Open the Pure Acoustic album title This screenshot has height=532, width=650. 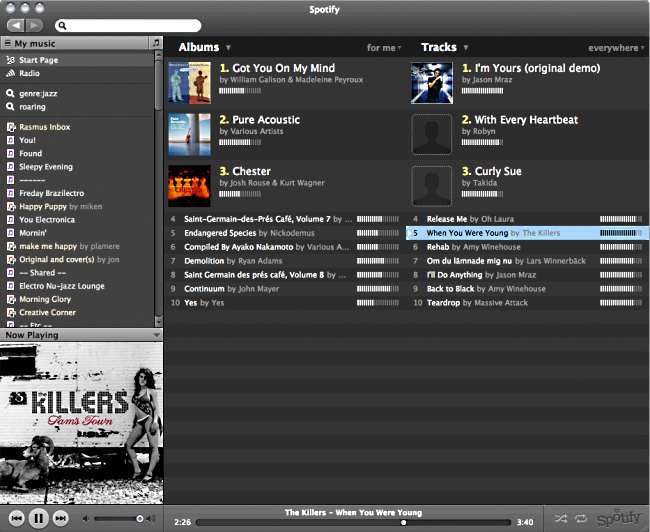(266, 120)
